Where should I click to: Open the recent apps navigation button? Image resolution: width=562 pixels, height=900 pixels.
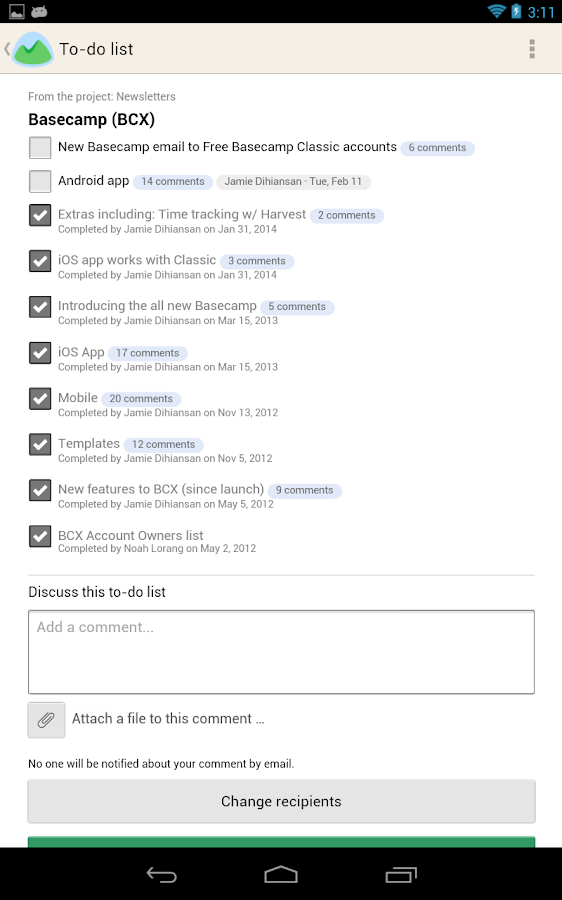(x=401, y=875)
